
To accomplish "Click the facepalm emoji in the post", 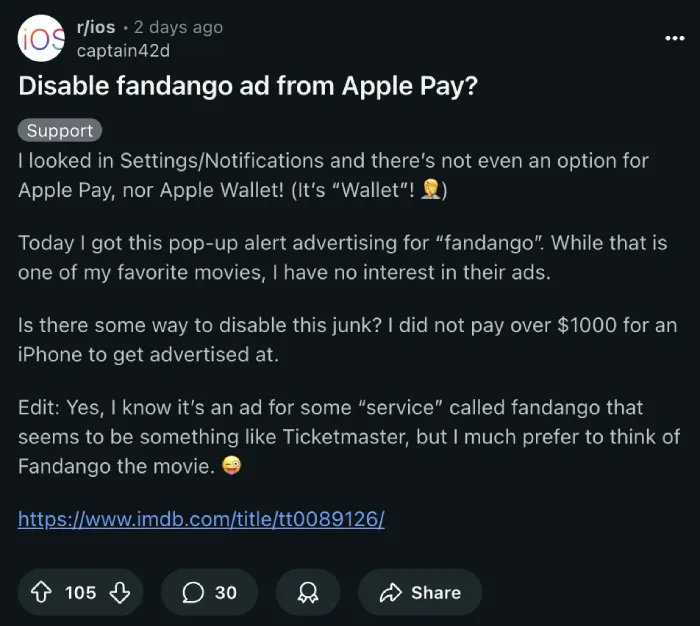I will click(431, 189).
